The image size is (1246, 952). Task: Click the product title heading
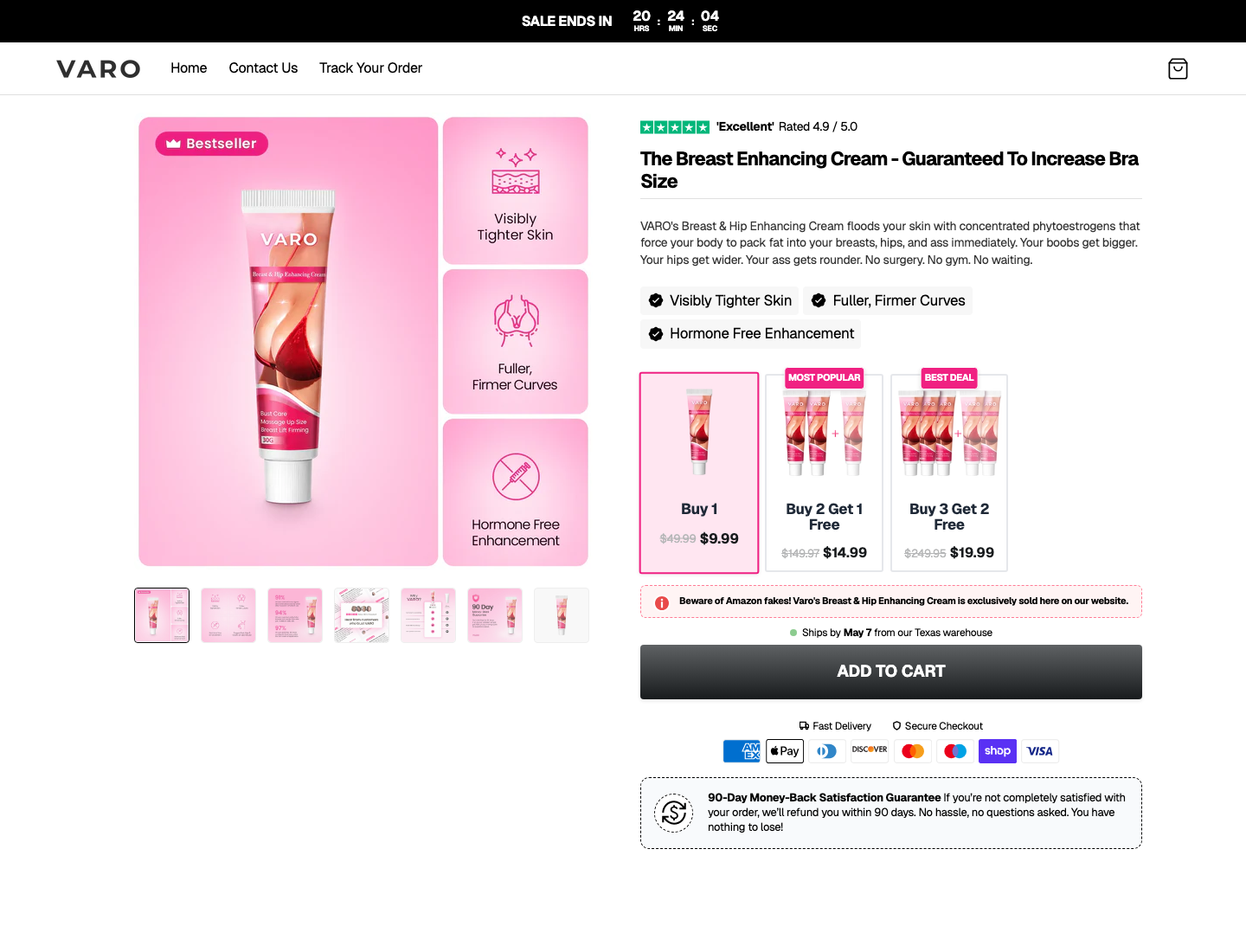(890, 170)
